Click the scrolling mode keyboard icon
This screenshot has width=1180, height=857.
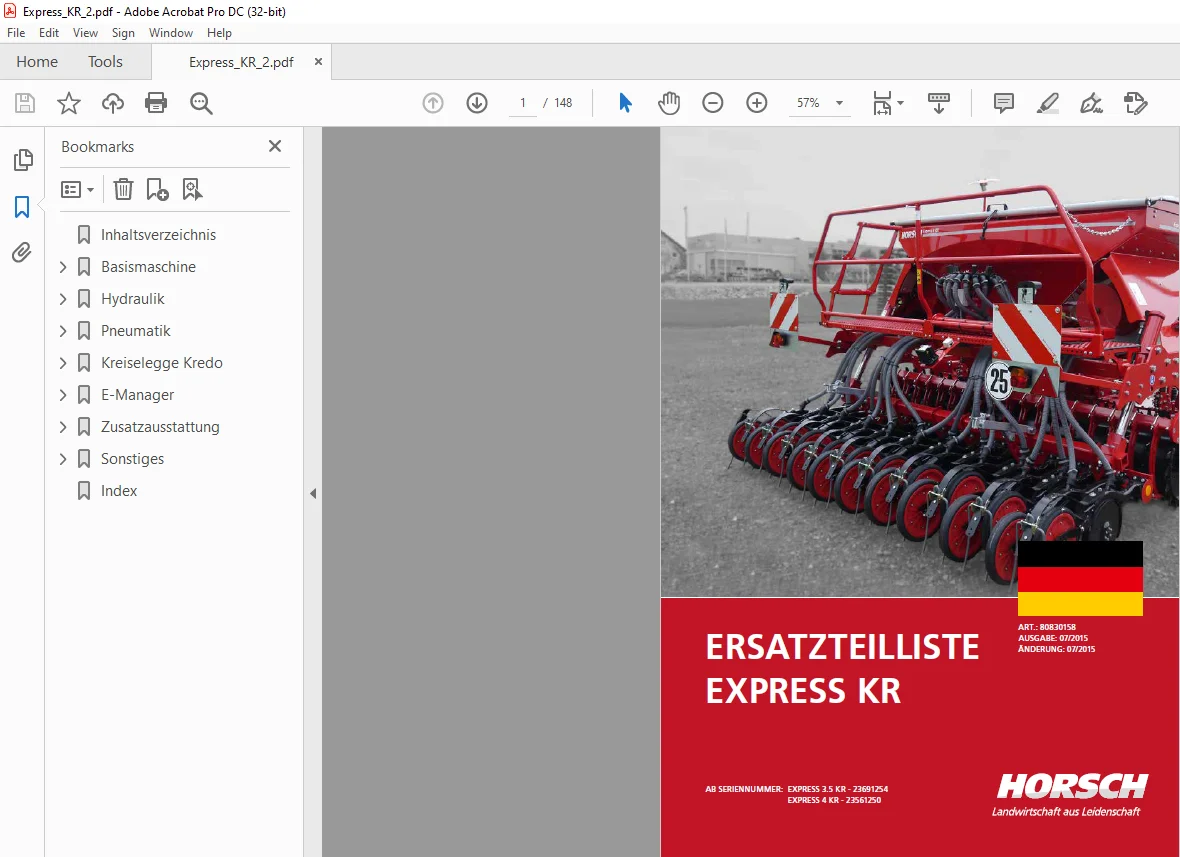938,103
